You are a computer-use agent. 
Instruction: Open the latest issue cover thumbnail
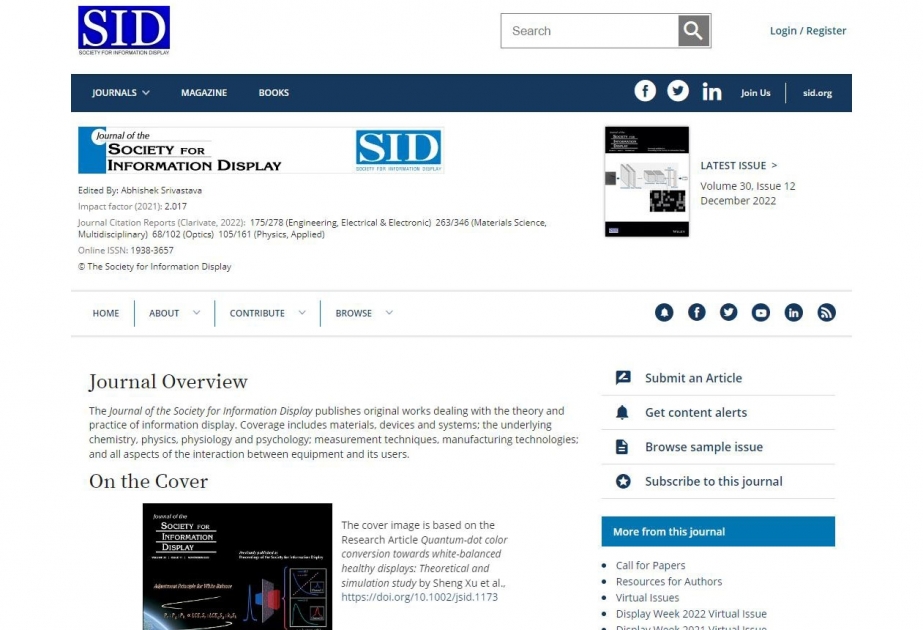click(647, 181)
